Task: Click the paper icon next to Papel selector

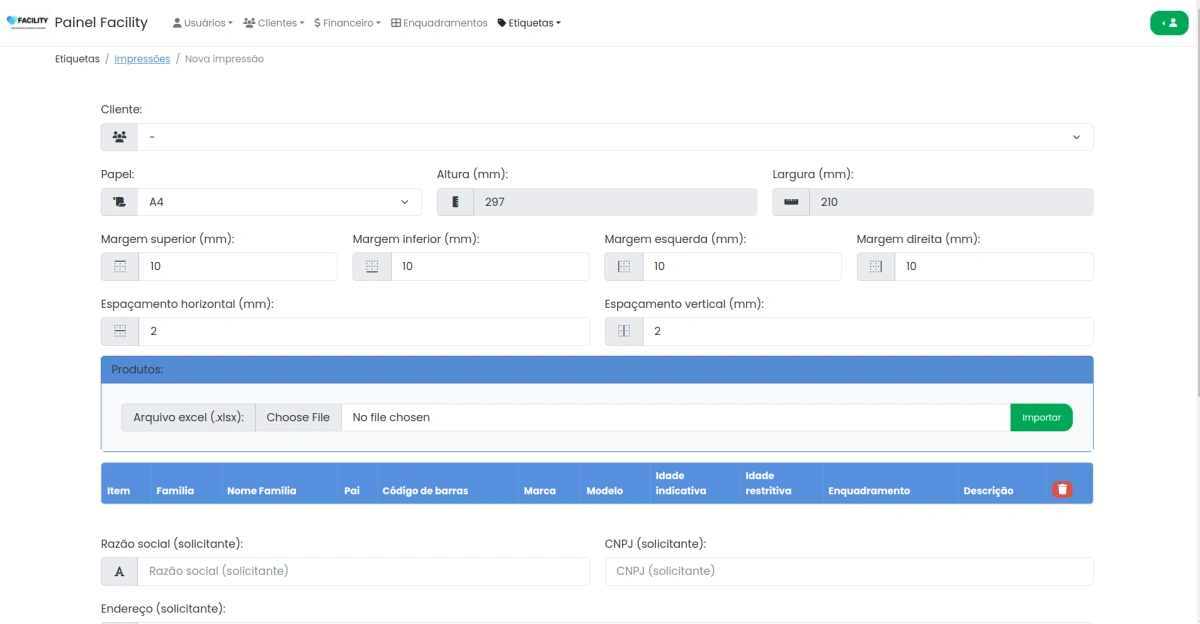Action: (119, 201)
